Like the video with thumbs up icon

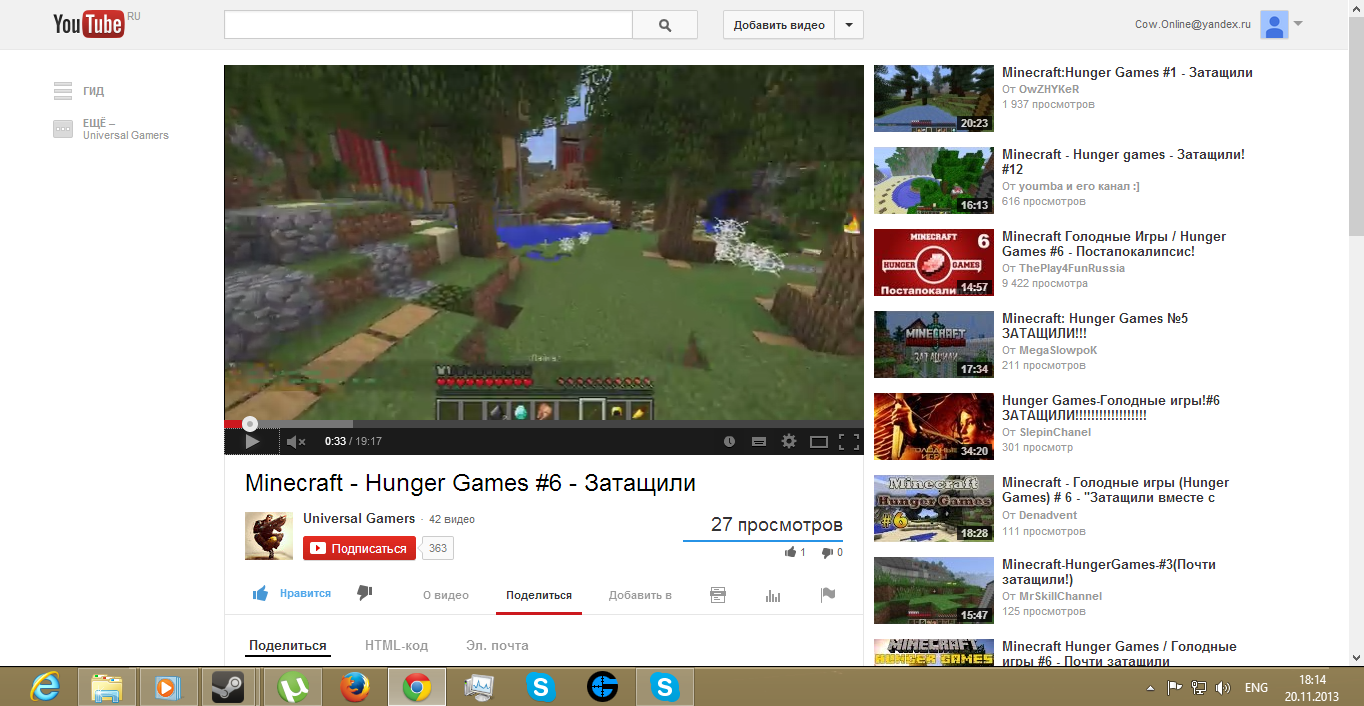pyautogui.click(x=260, y=594)
